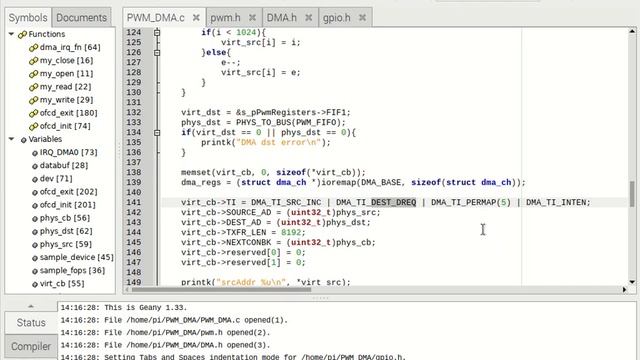Select the ofcd_exit [202] variable
This screenshot has width=640, height=360.
click(x=68, y=191)
